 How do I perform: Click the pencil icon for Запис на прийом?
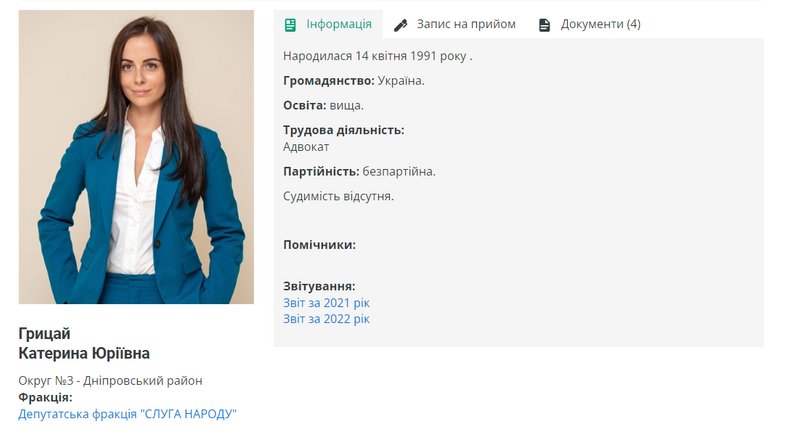tap(401, 25)
